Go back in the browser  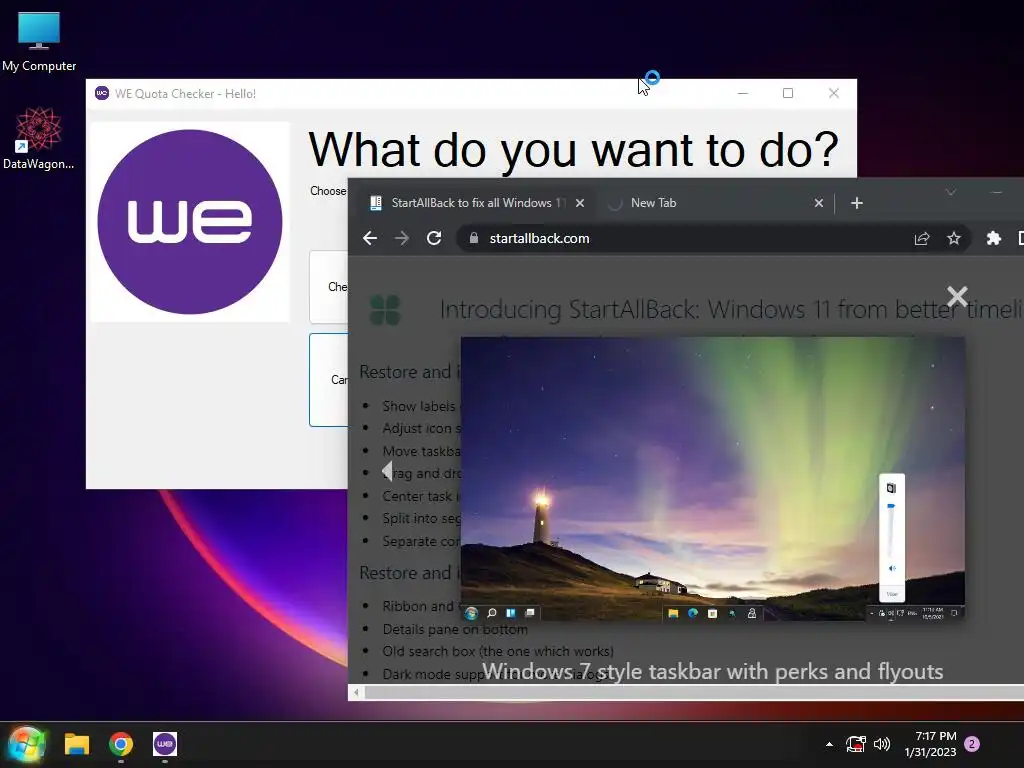point(370,238)
